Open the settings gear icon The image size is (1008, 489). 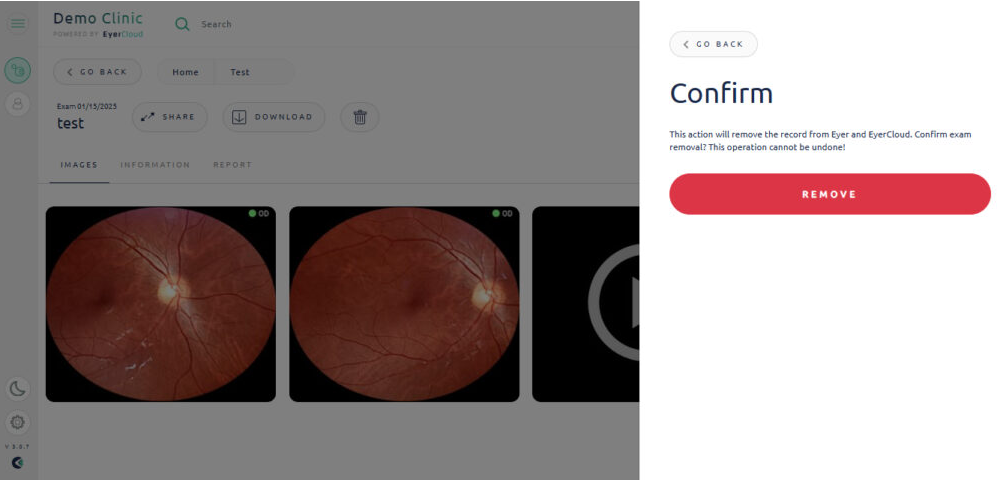(18, 422)
